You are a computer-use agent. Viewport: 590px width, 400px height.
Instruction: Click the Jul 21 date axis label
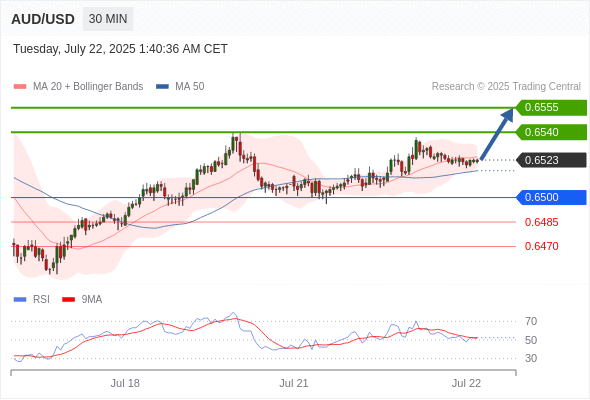pyautogui.click(x=293, y=383)
